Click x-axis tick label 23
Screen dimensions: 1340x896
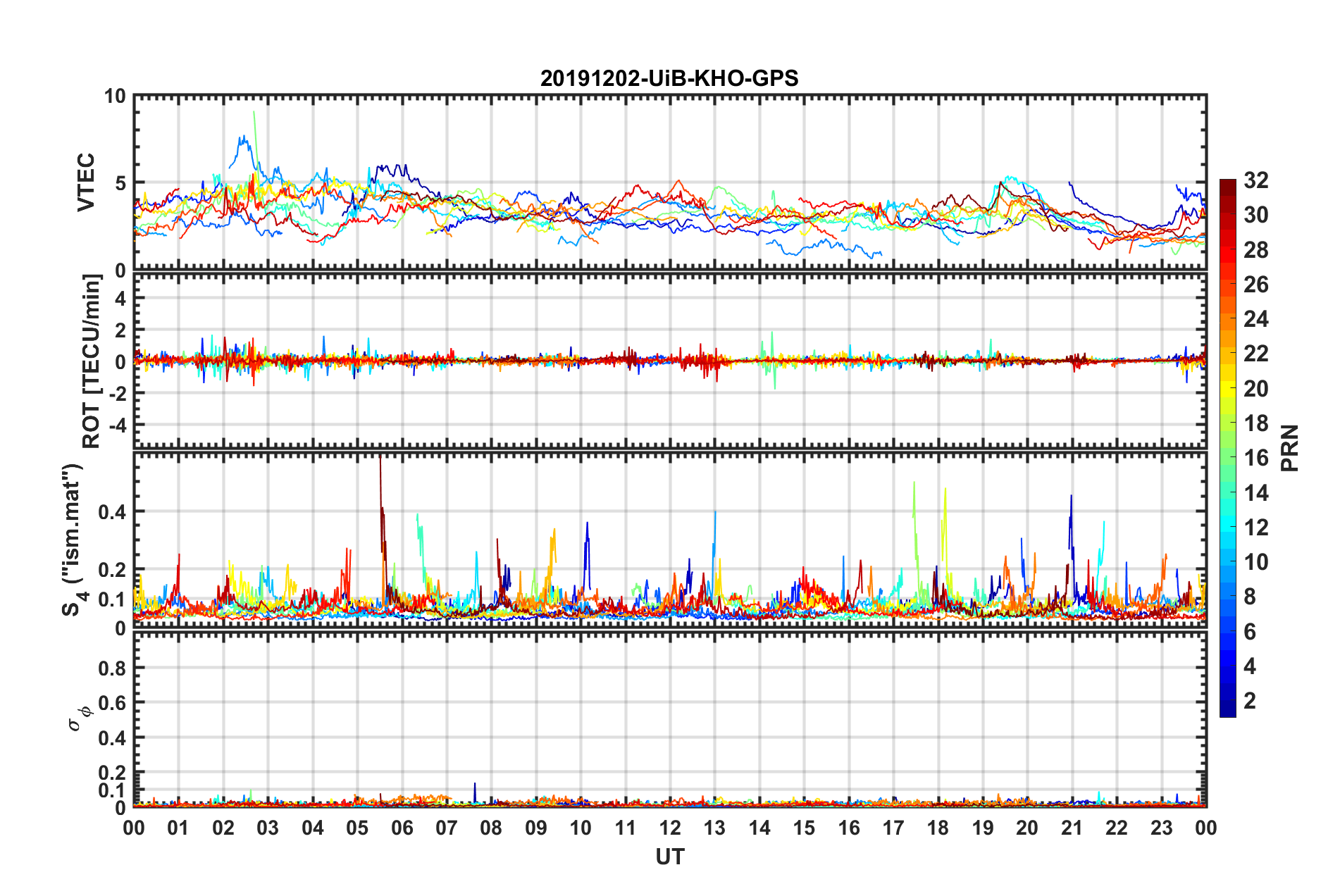1161,828
